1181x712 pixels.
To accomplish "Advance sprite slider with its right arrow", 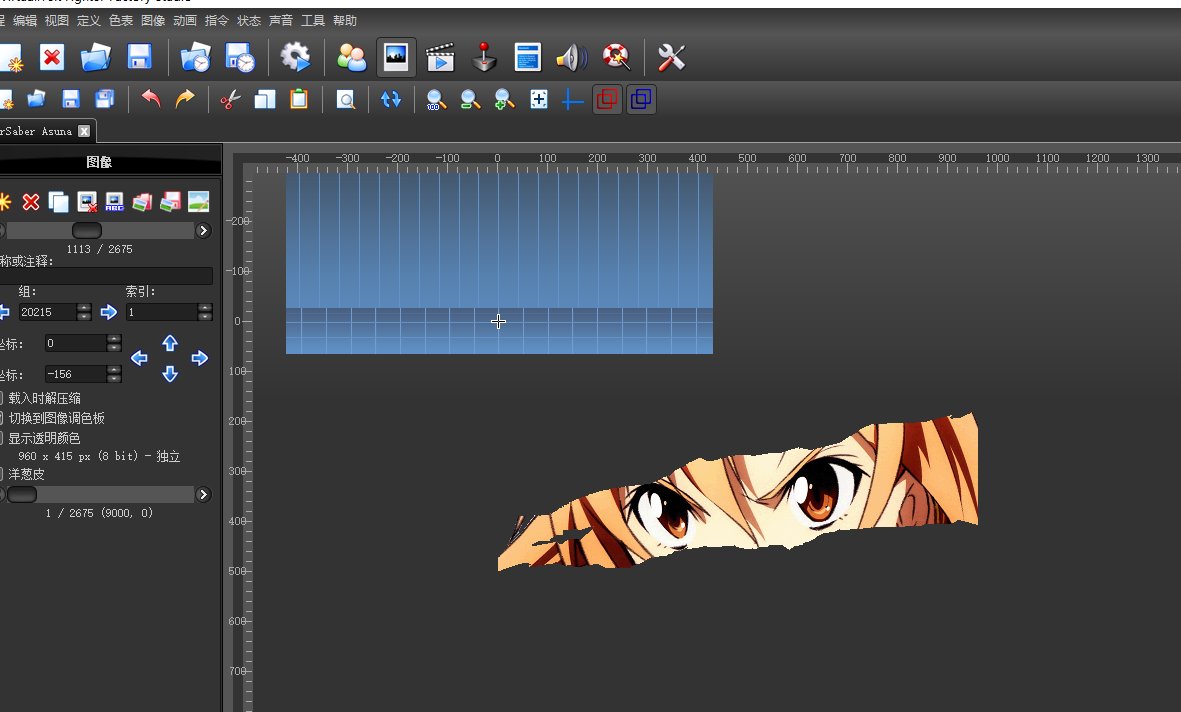I will 203,231.
